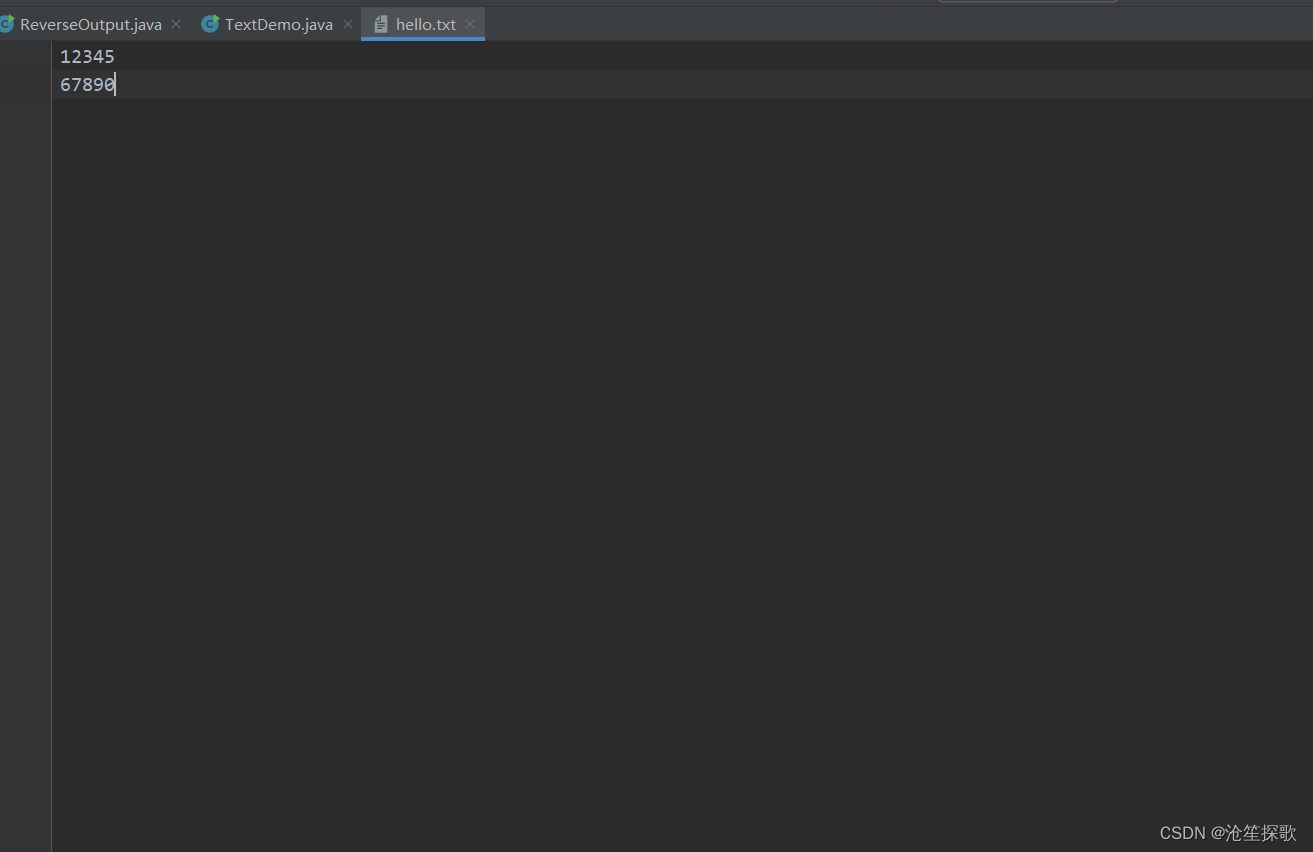The width and height of the screenshot is (1313, 852).
Task: Click at the end of text 67890
Action: [x=115, y=84]
